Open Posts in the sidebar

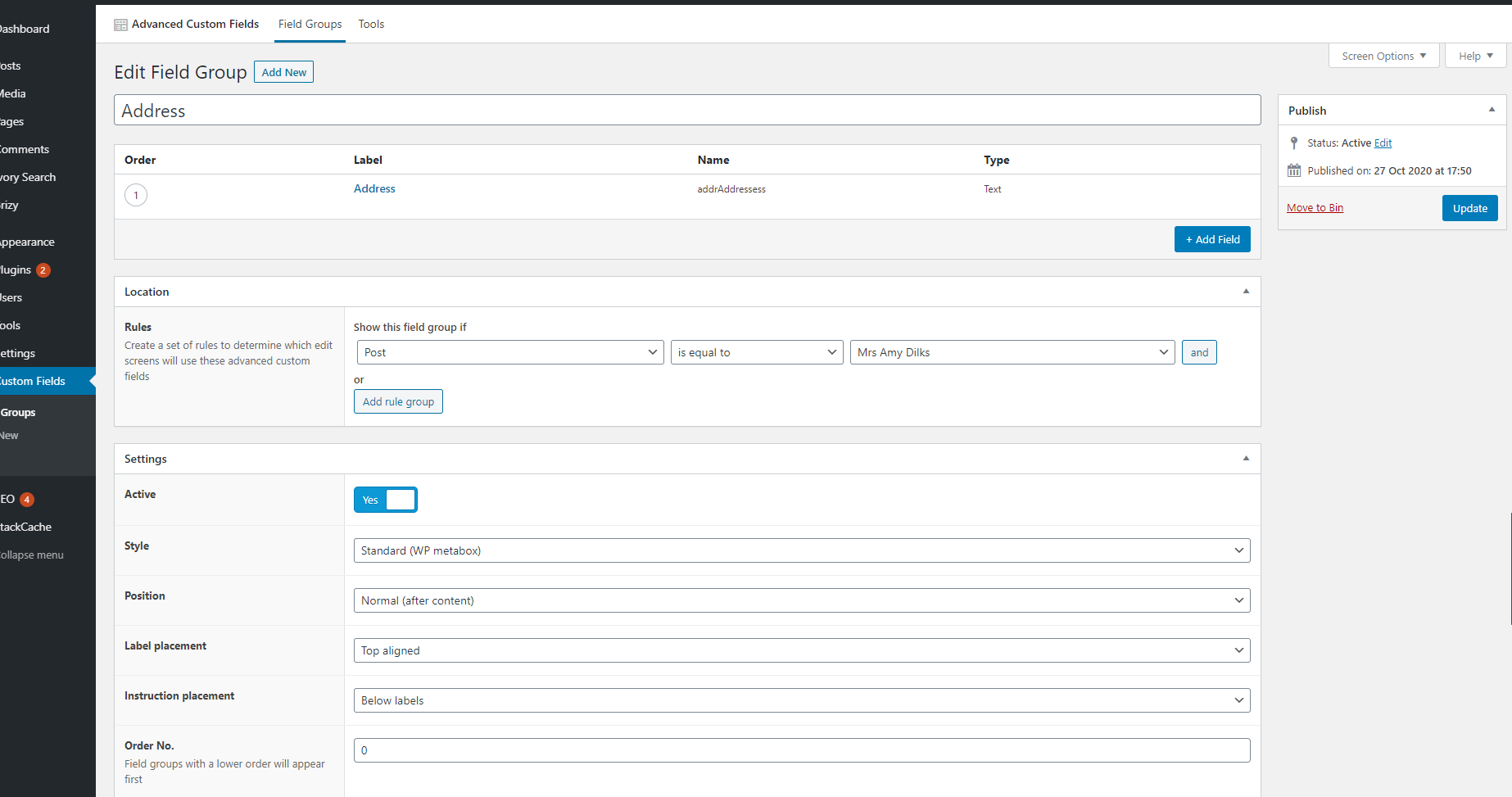click(x=48, y=66)
